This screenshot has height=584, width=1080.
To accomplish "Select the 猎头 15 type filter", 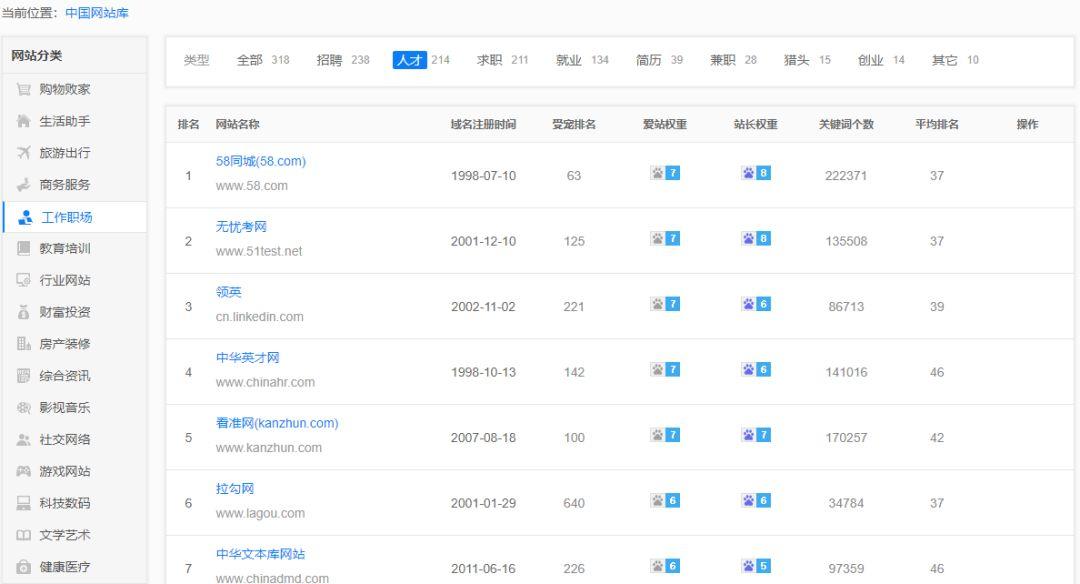I will pyautogui.click(x=807, y=60).
